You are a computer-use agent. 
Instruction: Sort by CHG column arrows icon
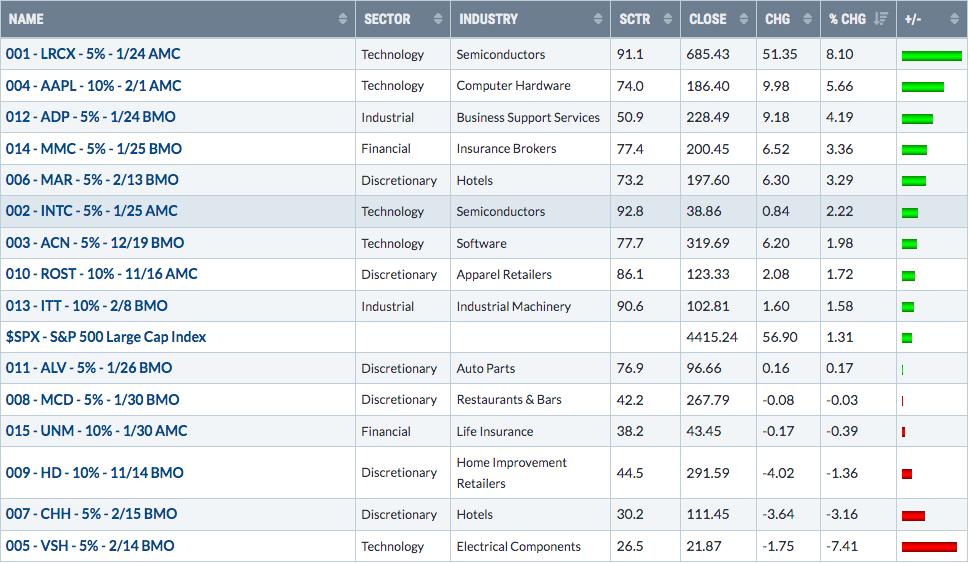(808, 19)
